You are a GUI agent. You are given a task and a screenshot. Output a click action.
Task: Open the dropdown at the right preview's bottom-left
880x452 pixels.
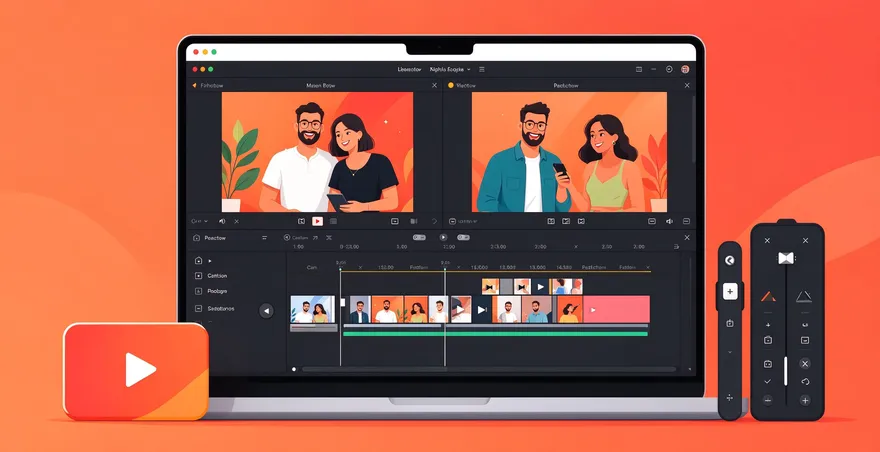[x=464, y=222]
